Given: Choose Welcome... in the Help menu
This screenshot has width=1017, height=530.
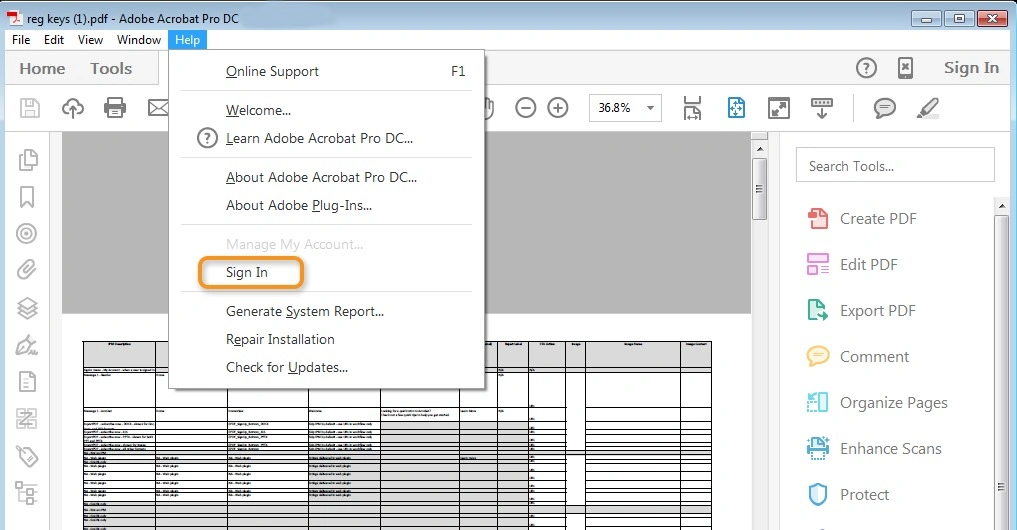Looking at the screenshot, I should point(326,110).
